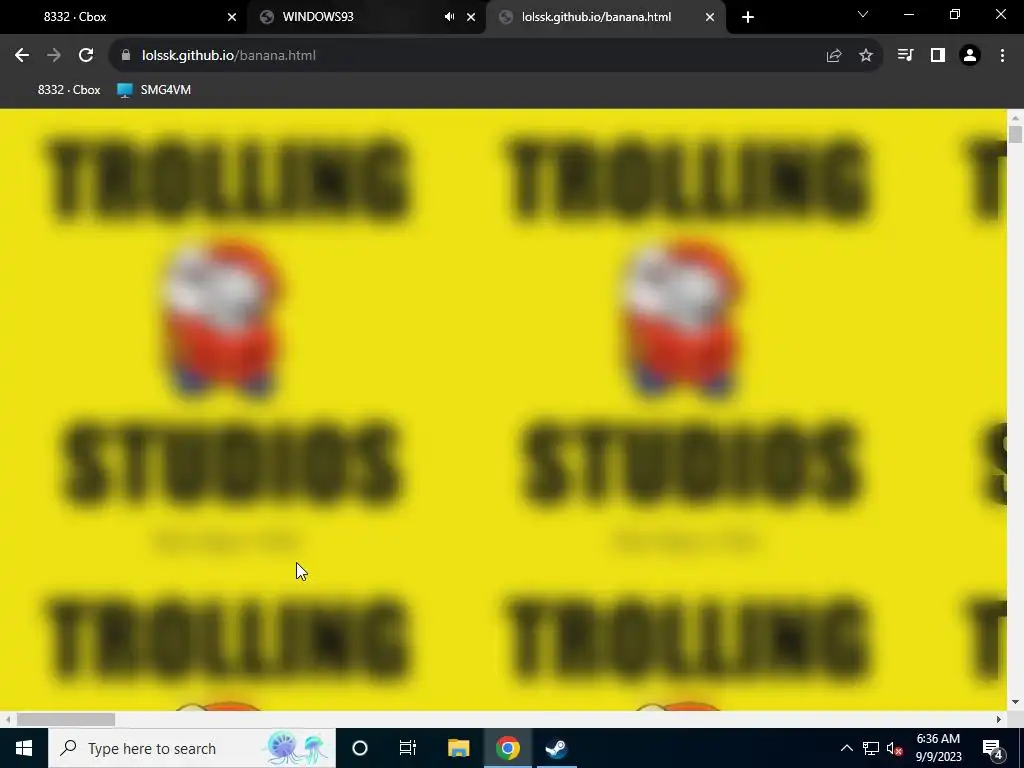View site info via the lock icon
This screenshot has width=1024, height=768.
pos(125,56)
